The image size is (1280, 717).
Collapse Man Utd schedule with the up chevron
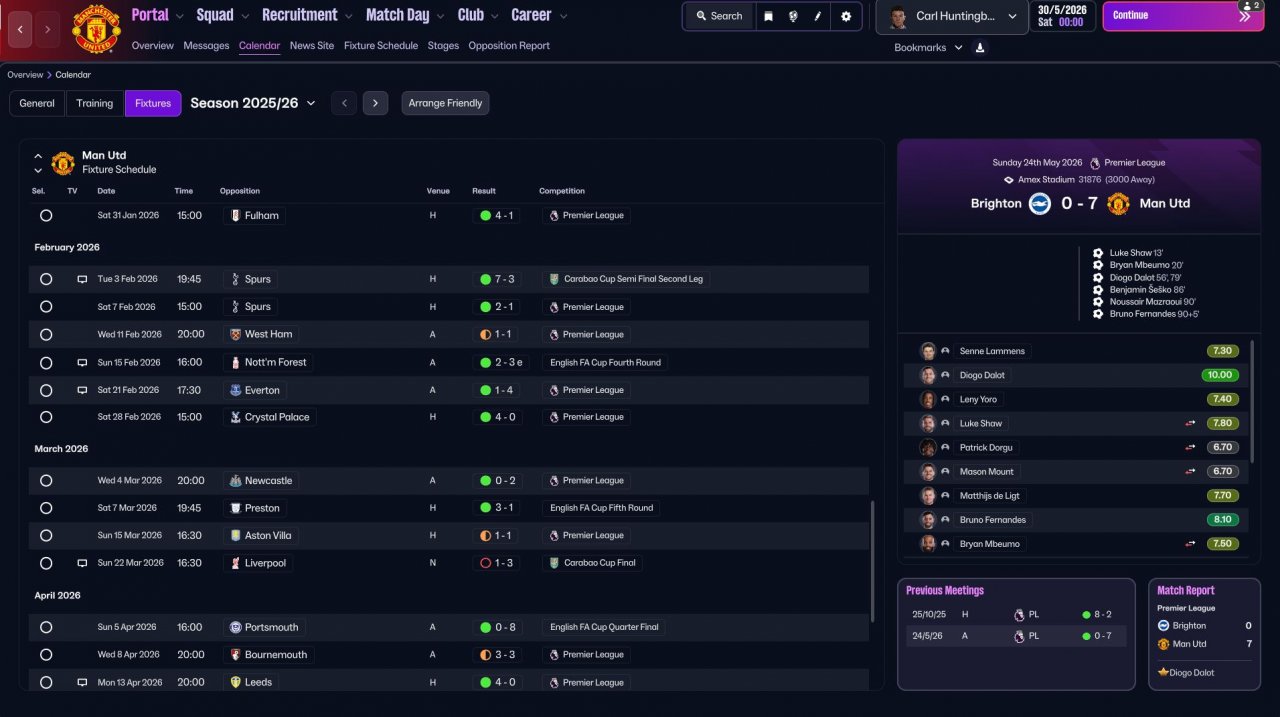coord(38,156)
